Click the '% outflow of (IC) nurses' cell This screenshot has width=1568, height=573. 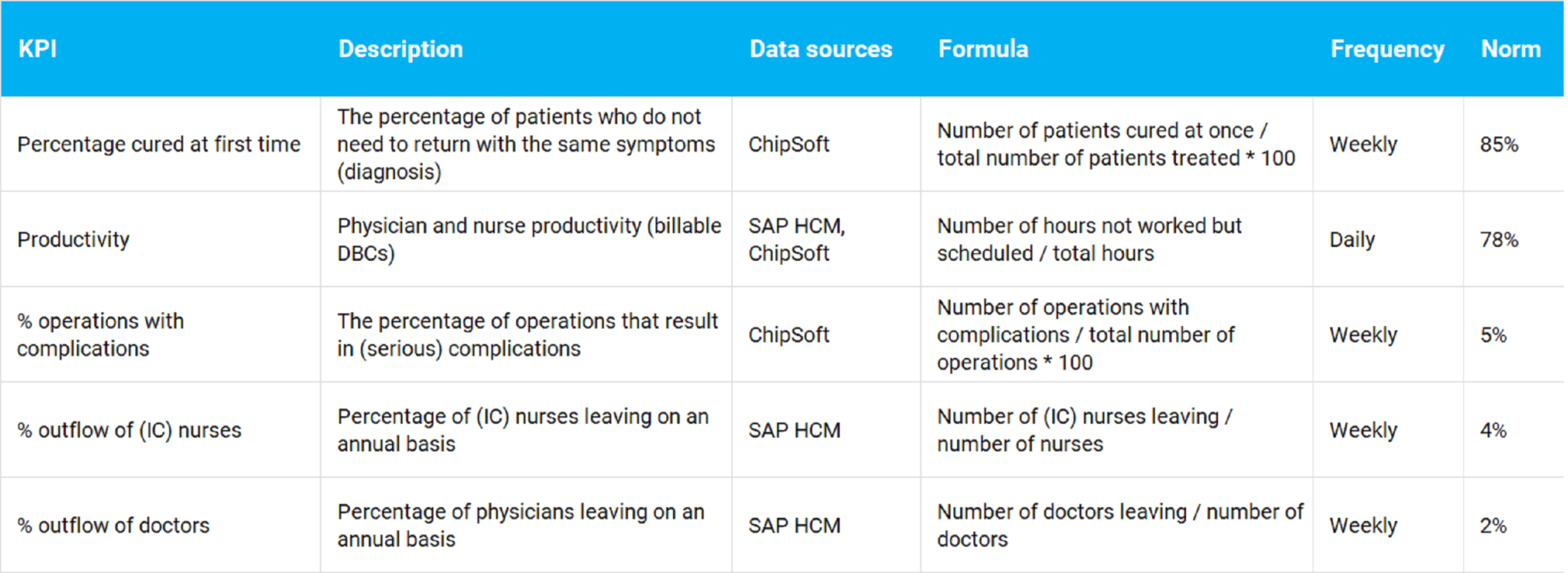point(129,430)
